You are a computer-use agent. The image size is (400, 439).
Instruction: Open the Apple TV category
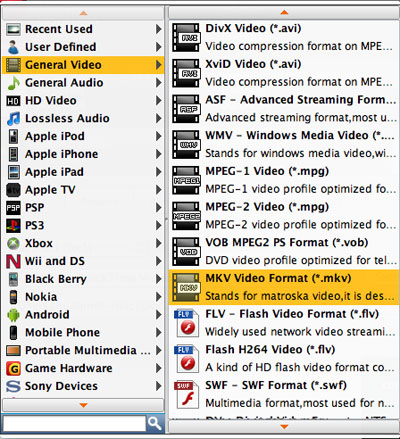[83, 190]
